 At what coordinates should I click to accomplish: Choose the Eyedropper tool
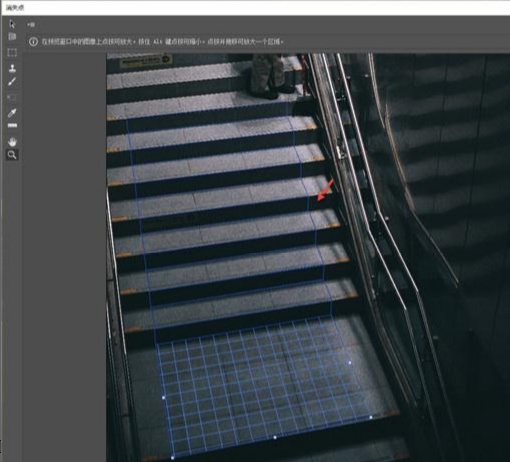pyautogui.click(x=12, y=113)
